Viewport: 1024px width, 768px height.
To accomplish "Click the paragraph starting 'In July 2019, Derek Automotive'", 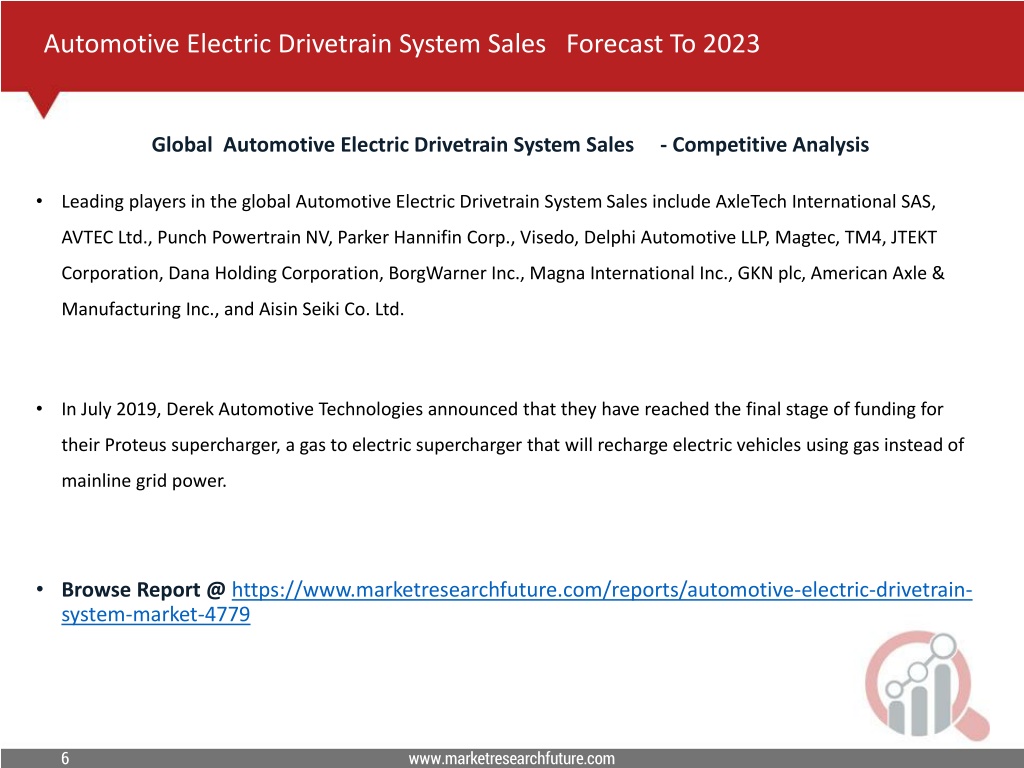I will click(513, 445).
